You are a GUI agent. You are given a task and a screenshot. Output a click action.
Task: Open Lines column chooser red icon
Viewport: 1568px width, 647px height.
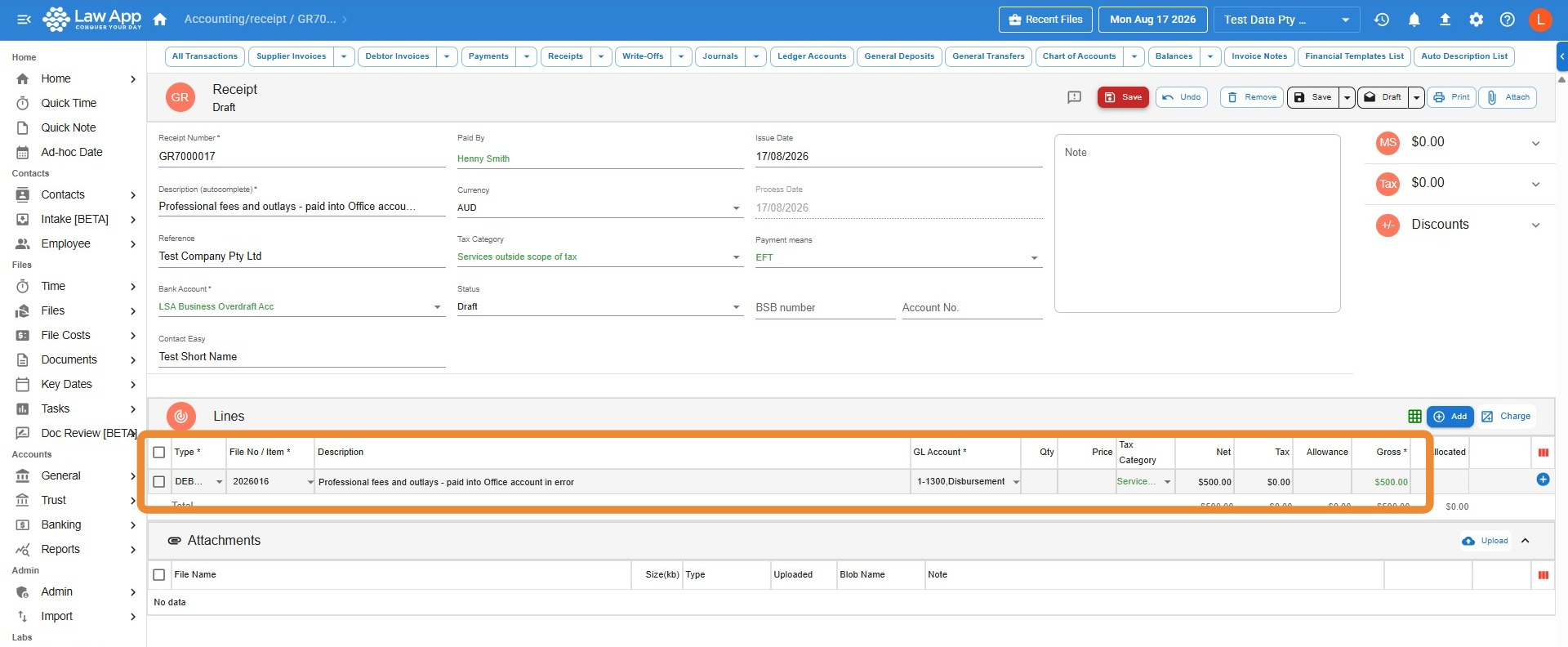(1543, 453)
